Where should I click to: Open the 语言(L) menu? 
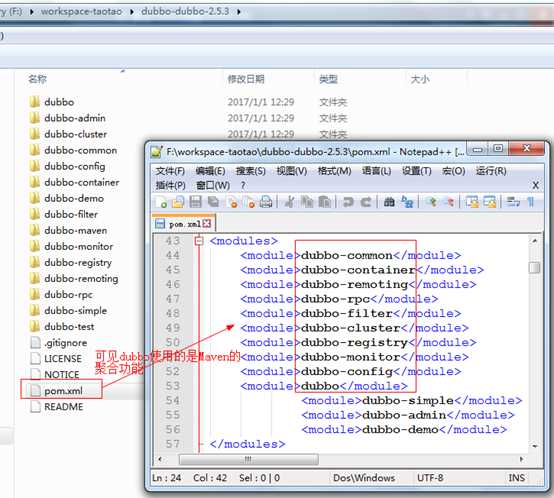(x=376, y=171)
